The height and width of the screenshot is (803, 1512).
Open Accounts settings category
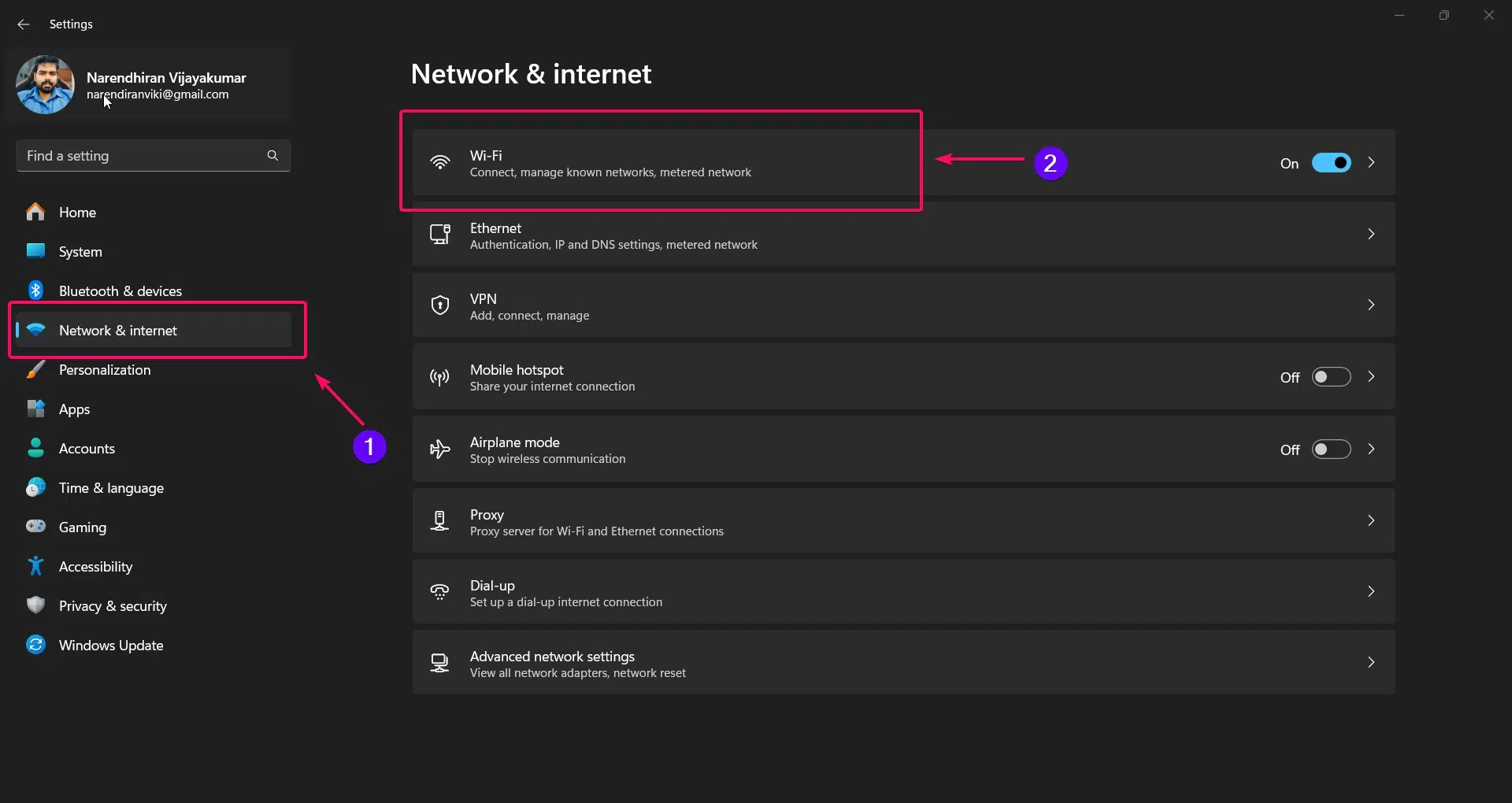(x=154, y=448)
